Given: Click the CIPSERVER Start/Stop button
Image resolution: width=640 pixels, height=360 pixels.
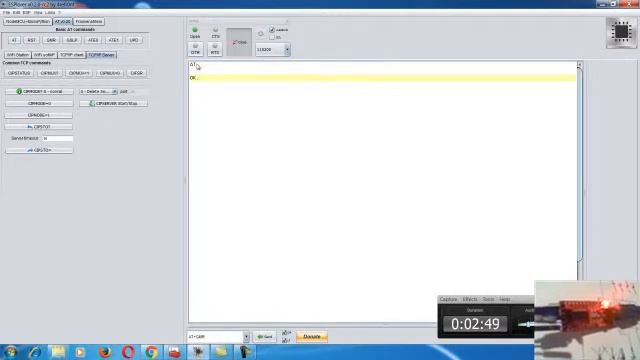Looking at the screenshot, I should 113,104.
